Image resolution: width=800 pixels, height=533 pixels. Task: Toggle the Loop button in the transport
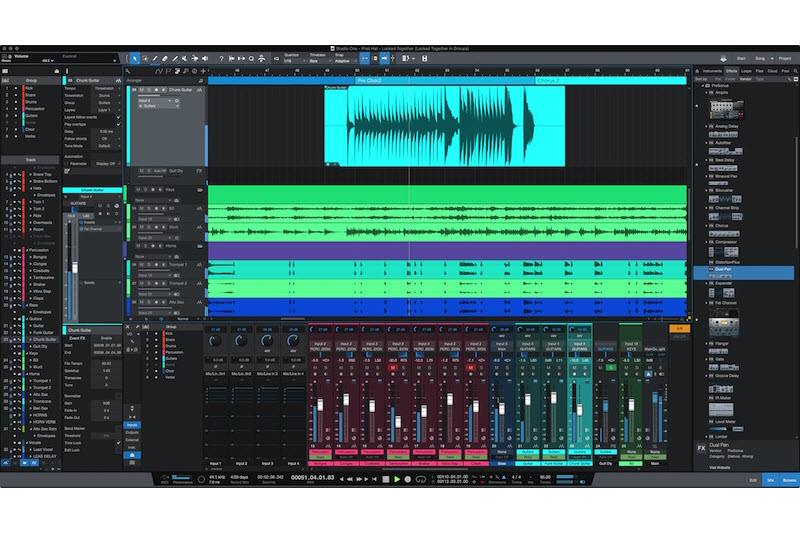421,479
